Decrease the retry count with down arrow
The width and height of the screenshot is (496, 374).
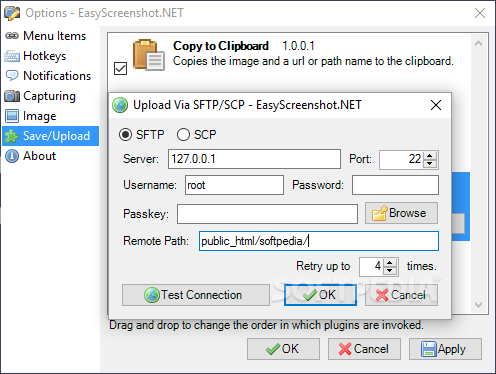coord(390,270)
